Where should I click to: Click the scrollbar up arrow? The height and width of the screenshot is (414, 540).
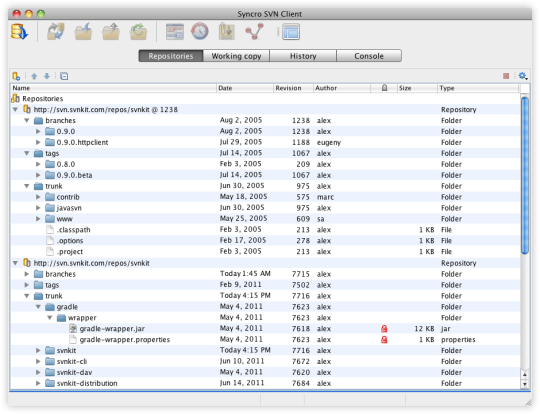point(525,374)
